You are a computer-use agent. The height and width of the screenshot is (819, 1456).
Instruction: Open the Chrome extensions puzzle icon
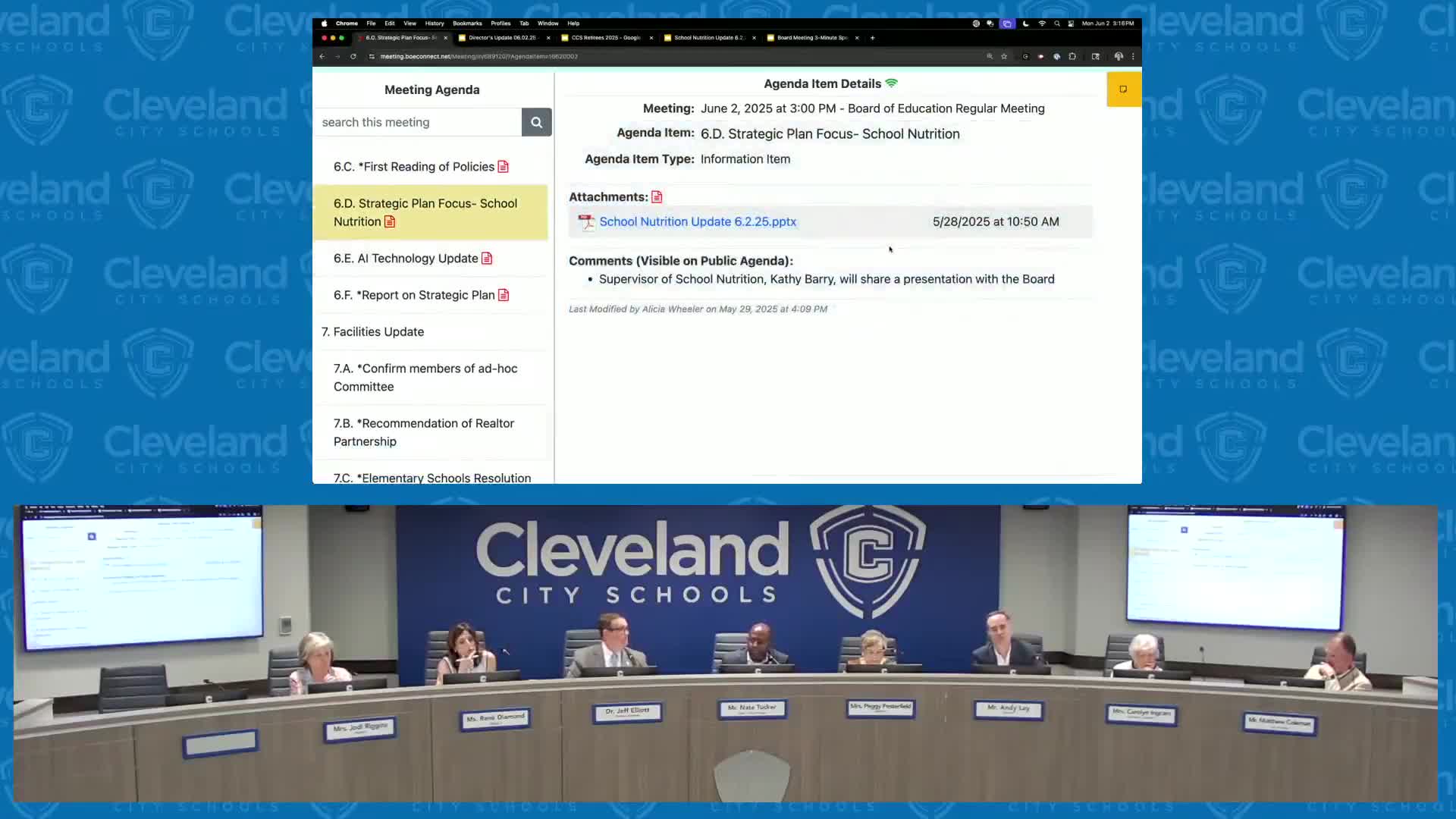pos(1072,56)
